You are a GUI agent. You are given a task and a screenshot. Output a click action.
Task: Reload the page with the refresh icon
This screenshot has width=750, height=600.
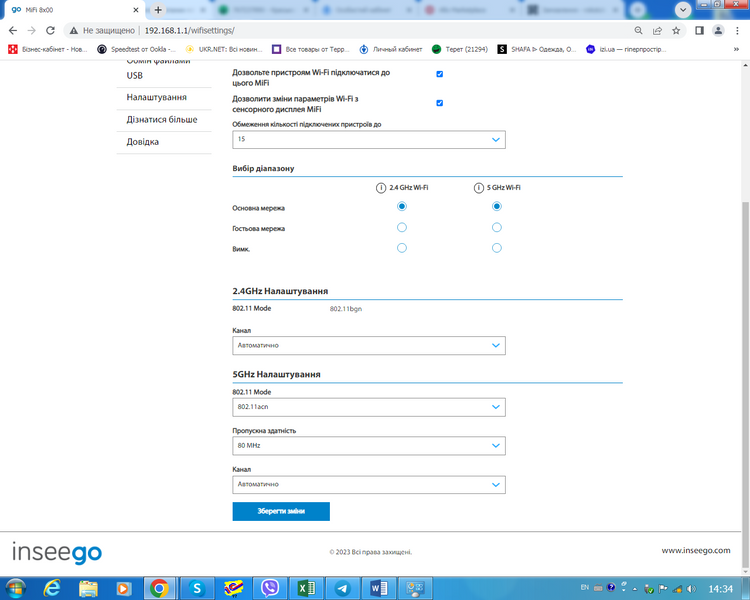point(50,31)
